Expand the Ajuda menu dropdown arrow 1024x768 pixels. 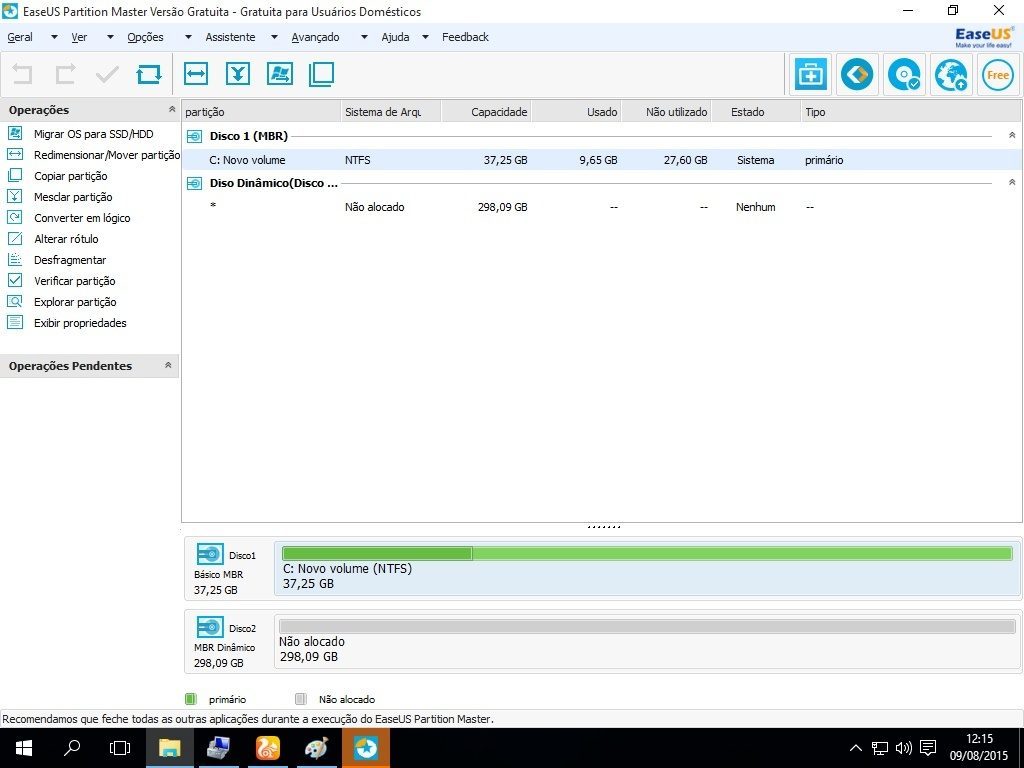(x=425, y=37)
